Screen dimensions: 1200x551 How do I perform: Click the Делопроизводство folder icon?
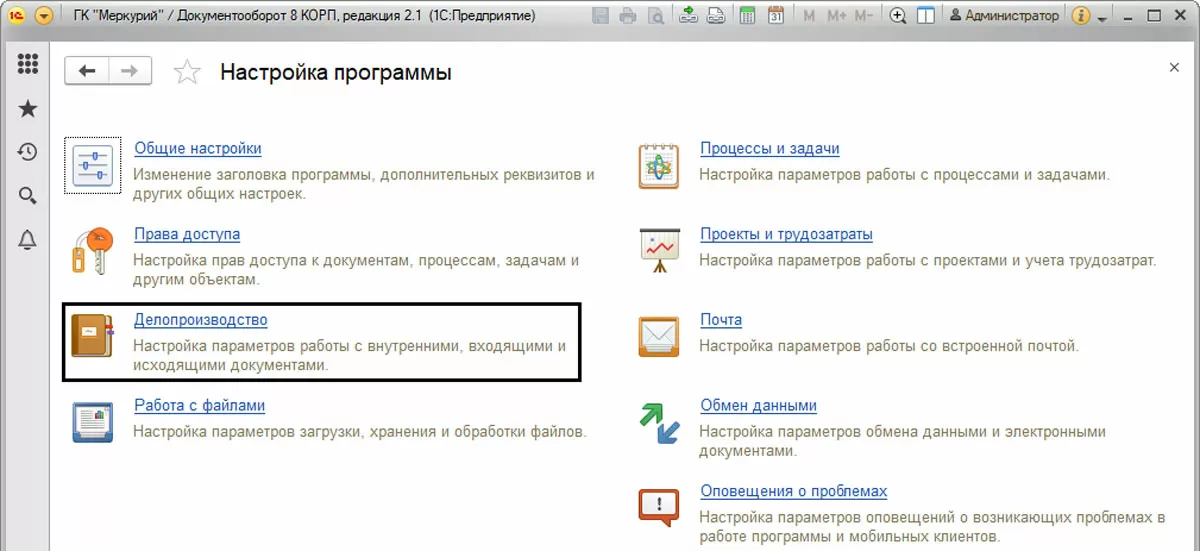tap(93, 336)
